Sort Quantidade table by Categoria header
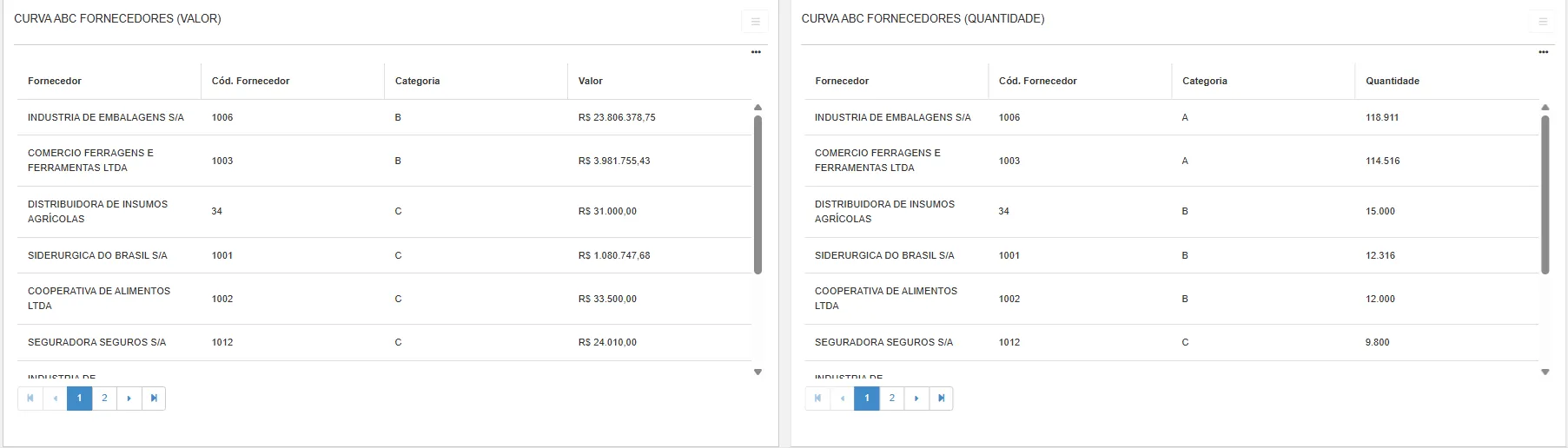1568x448 pixels. [x=1205, y=81]
